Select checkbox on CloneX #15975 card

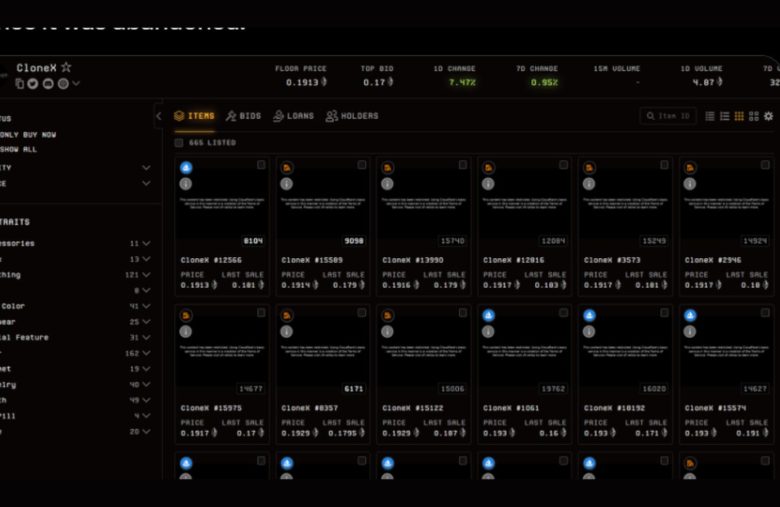[261, 312]
